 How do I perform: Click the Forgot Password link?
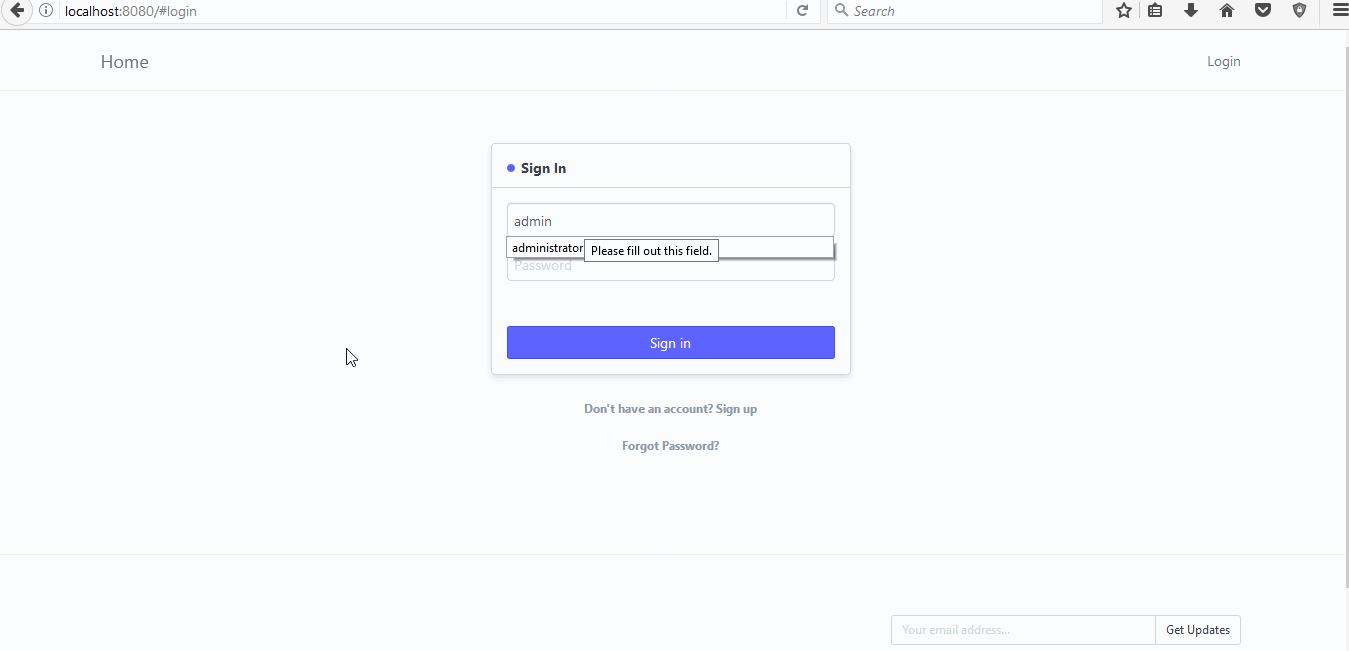pos(670,445)
